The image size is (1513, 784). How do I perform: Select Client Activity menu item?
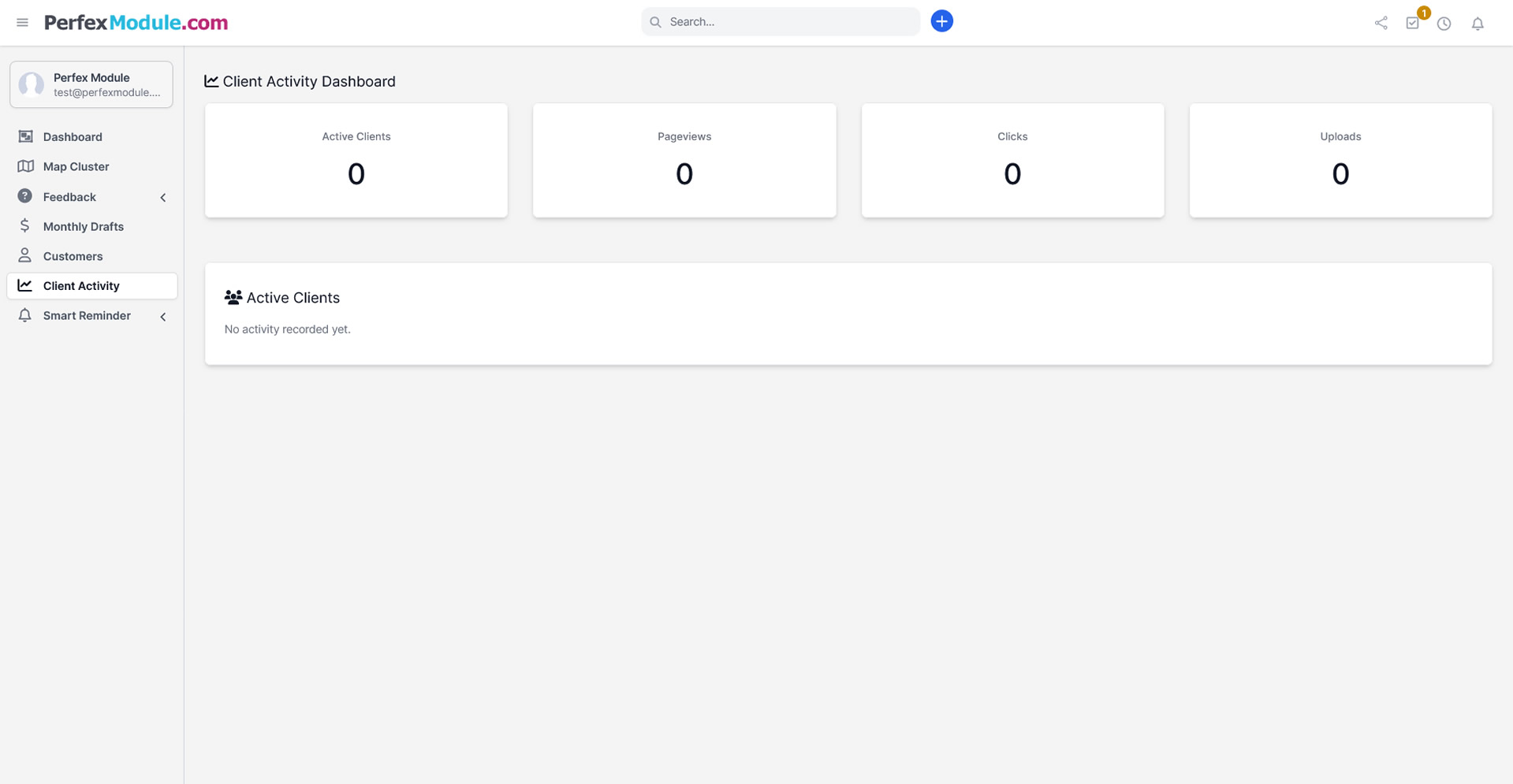point(81,286)
